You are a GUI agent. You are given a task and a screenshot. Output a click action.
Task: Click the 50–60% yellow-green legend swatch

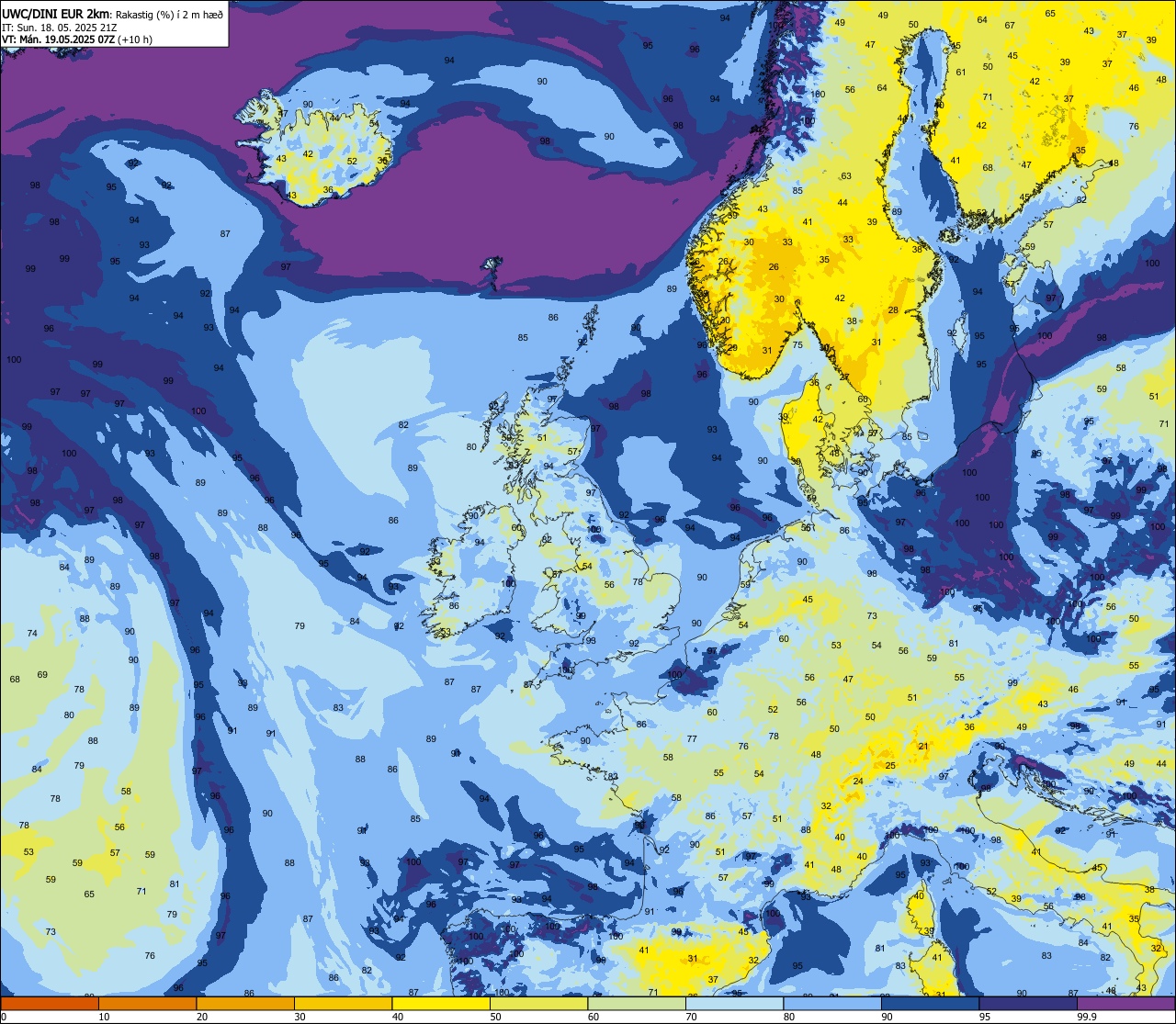tap(538, 1004)
